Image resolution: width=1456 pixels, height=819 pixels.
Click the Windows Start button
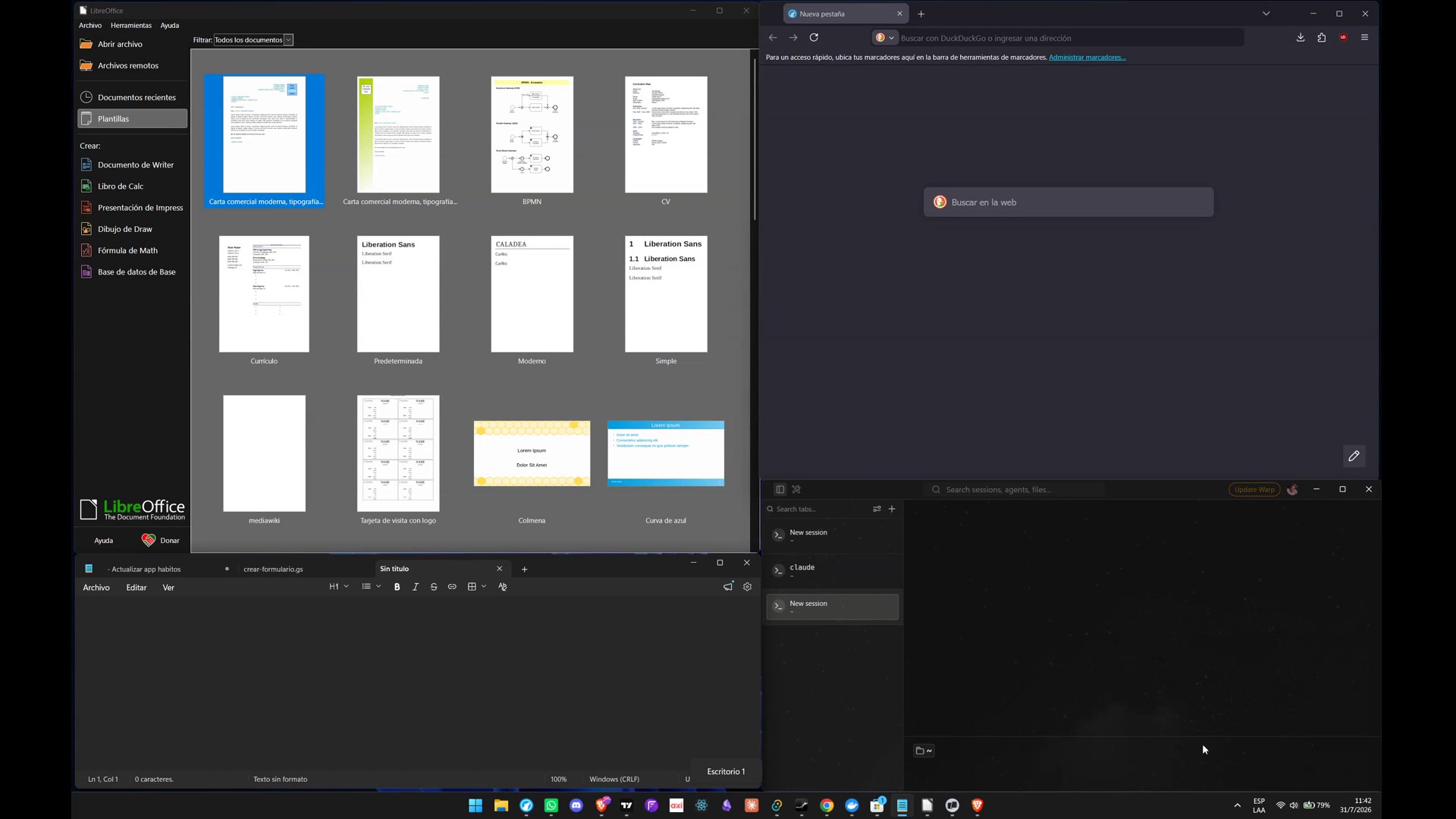click(475, 805)
